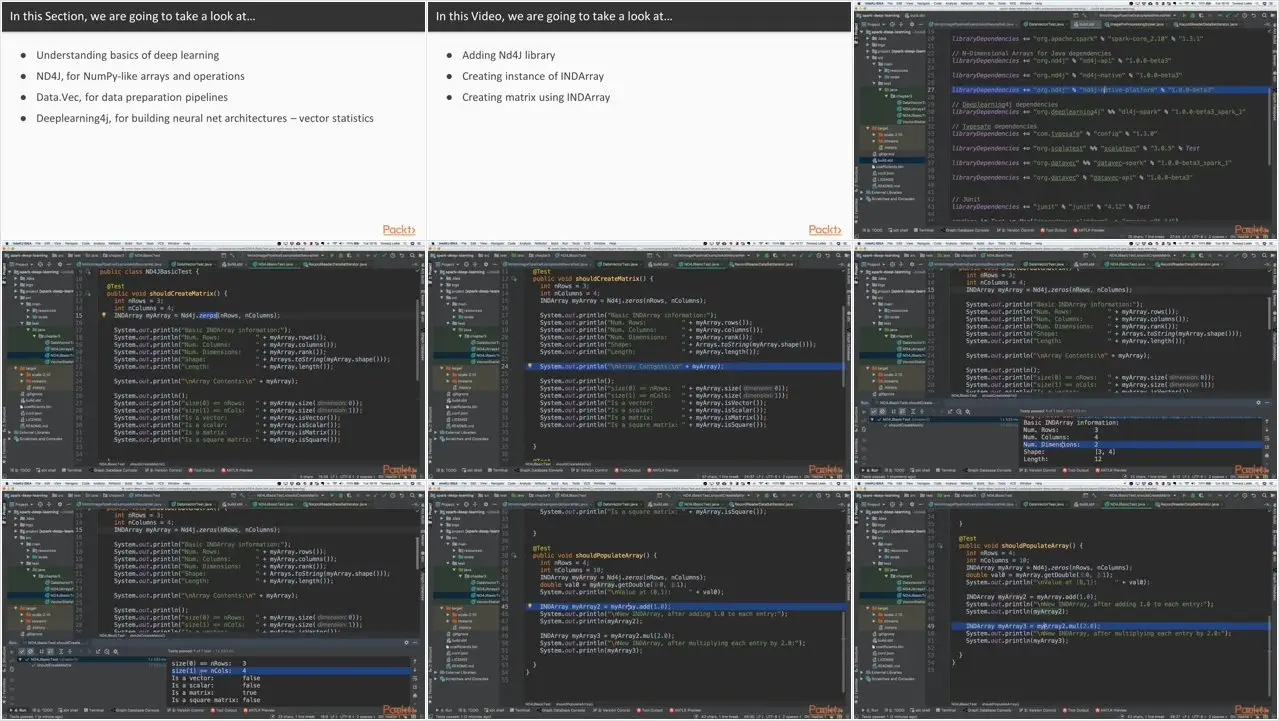Click the datavec-api dependency line
The width and height of the screenshot is (1279, 721).
pyautogui.click(x=1072, y=178)
